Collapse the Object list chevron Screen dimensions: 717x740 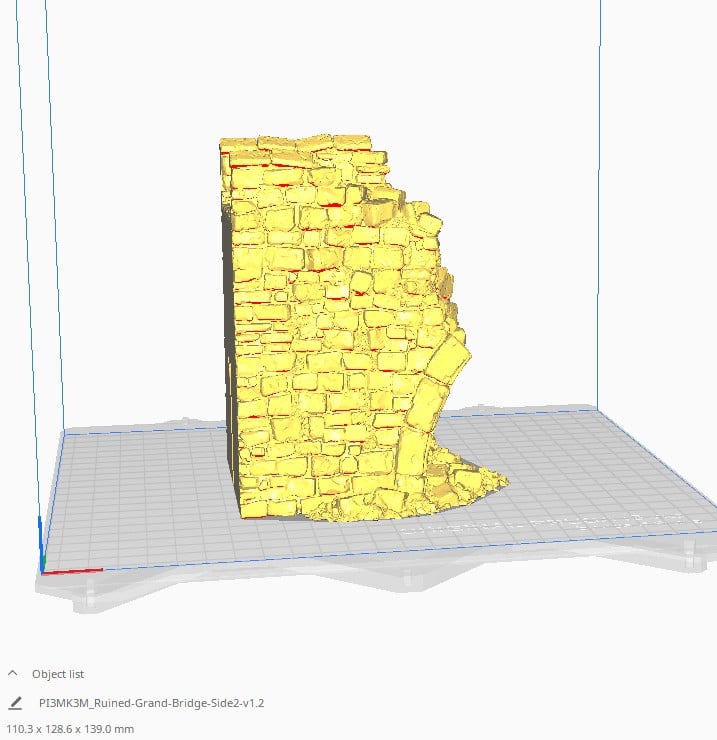(13, 674)
